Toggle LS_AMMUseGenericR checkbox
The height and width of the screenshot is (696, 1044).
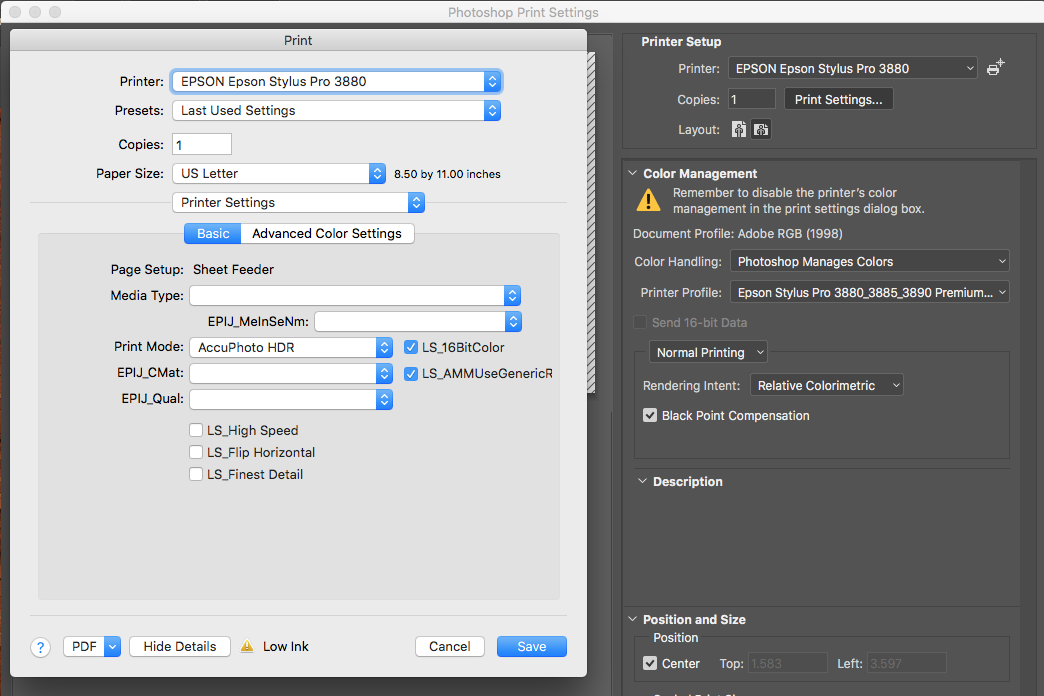411,374
